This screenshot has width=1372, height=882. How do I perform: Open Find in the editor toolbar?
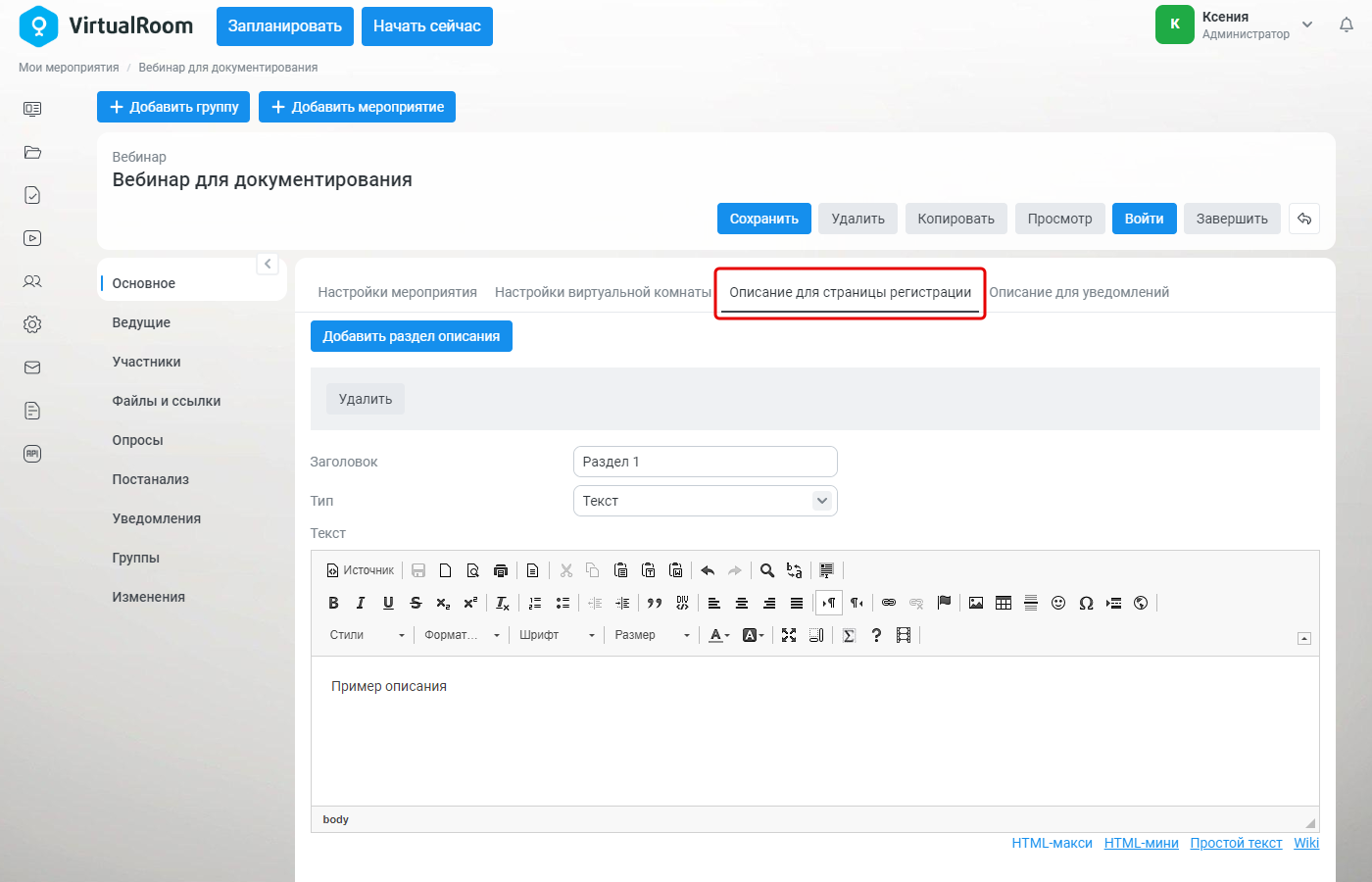(x=767, y=570)
